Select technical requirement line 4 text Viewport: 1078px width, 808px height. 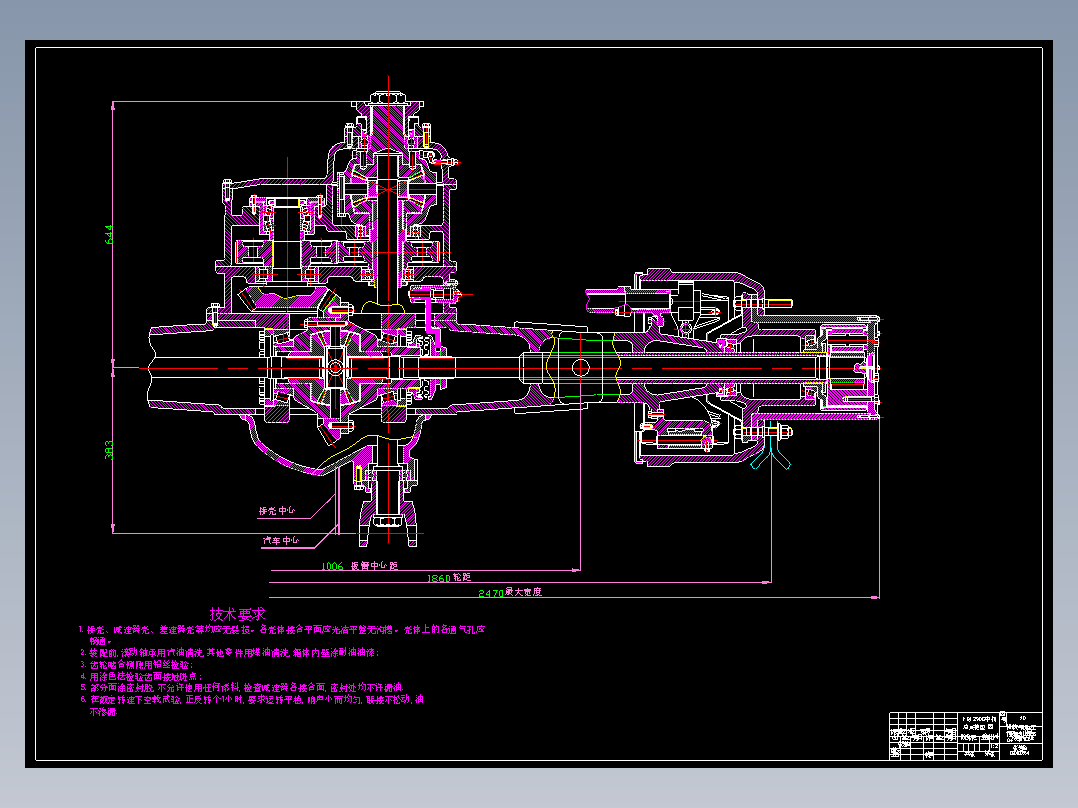[x=141, y=677]
